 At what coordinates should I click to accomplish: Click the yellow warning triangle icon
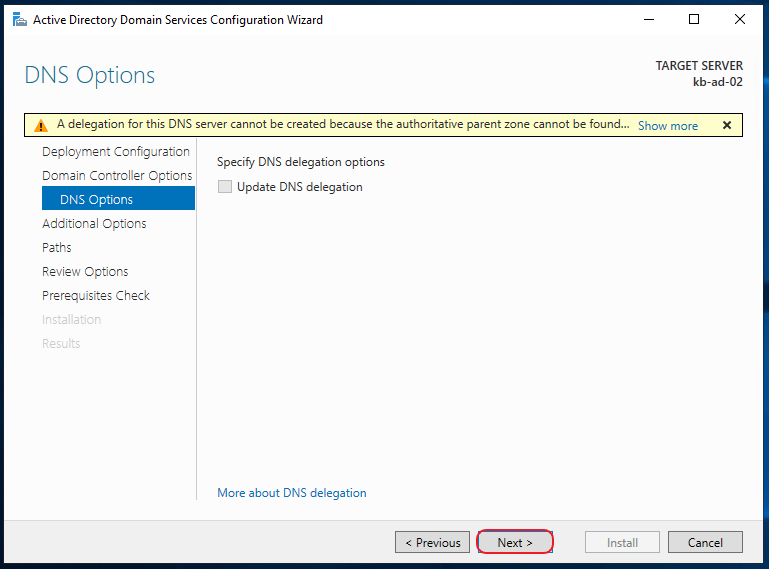point(41,126)
